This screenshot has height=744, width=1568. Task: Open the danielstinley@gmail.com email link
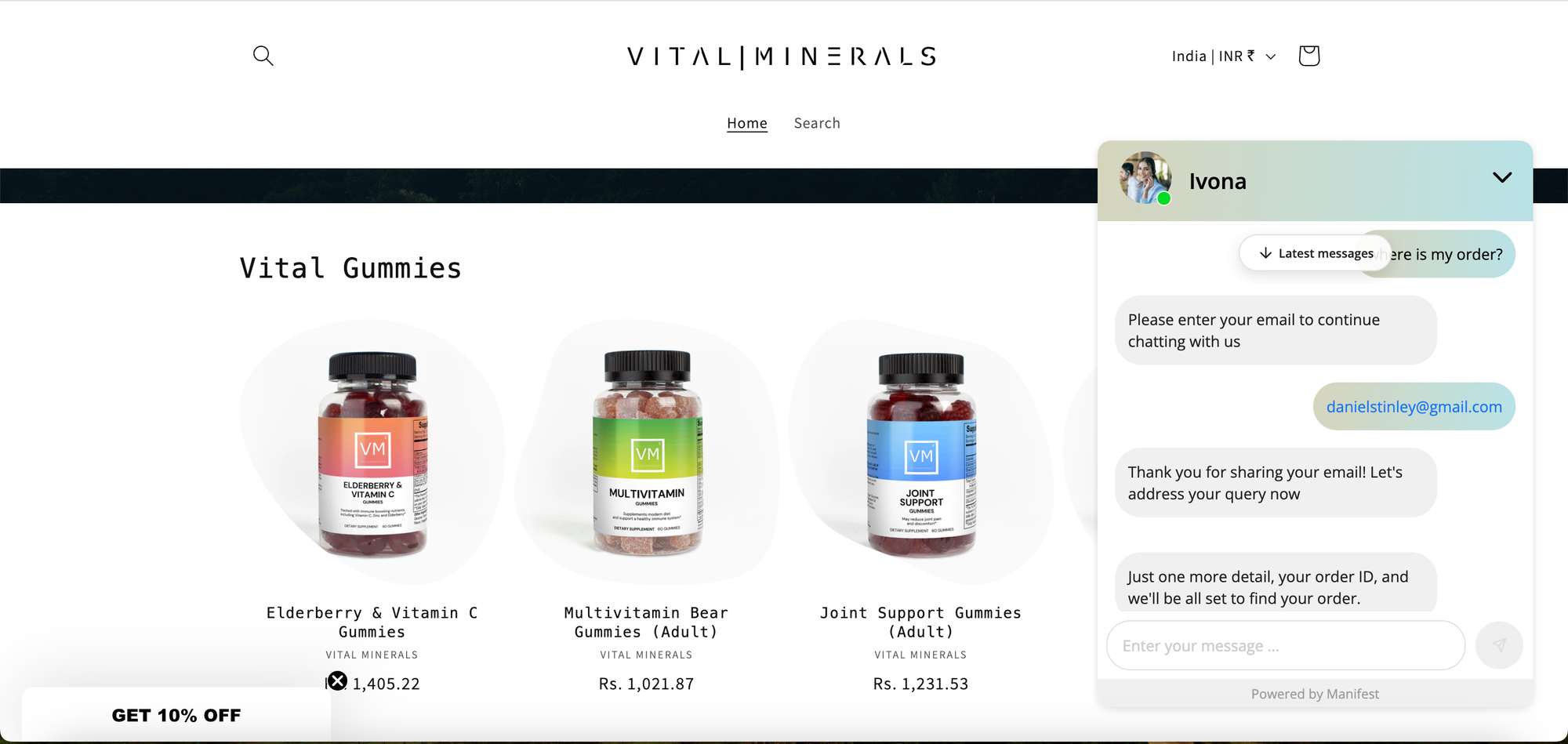tap(1414, 407)
